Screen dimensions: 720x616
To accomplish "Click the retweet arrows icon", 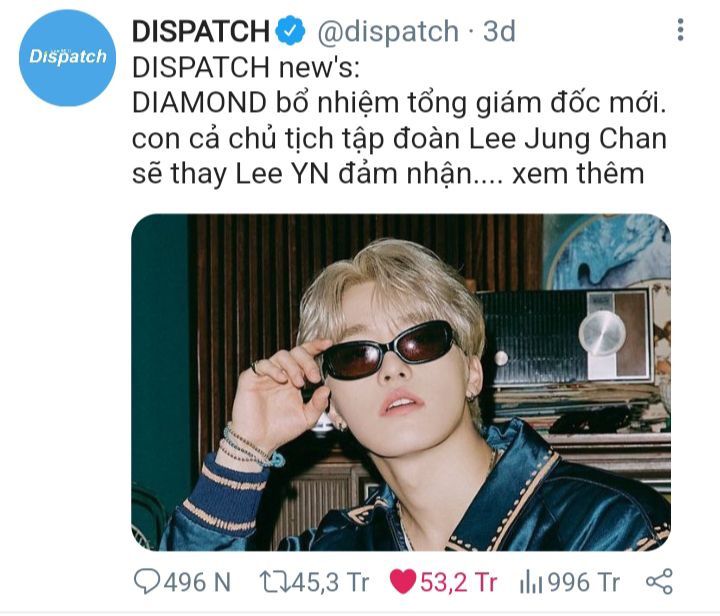I will click(x=274, y=582).
